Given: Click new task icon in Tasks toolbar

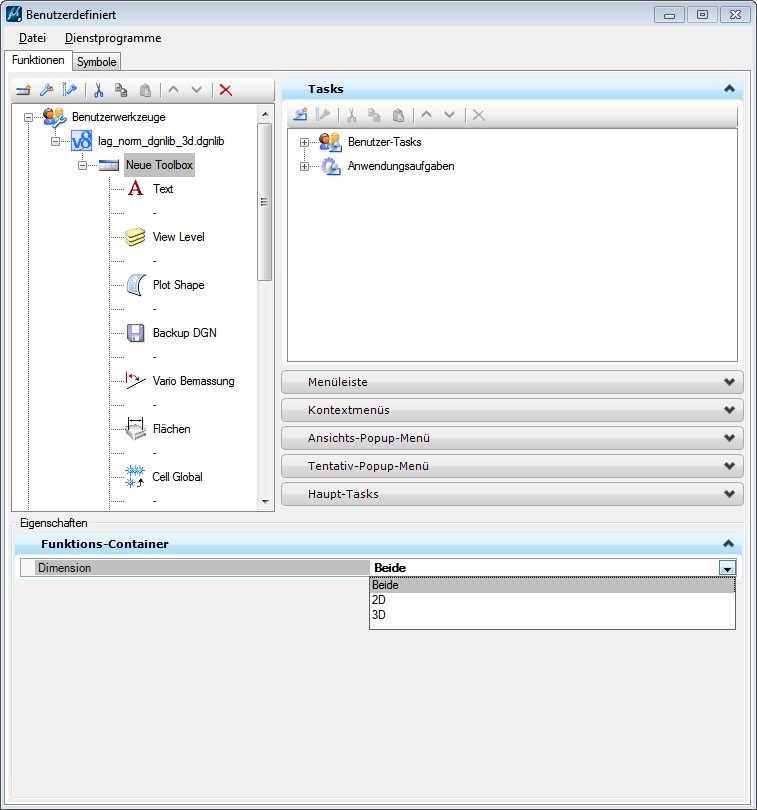Looking at the screenshot, I should tap(300, 115).
